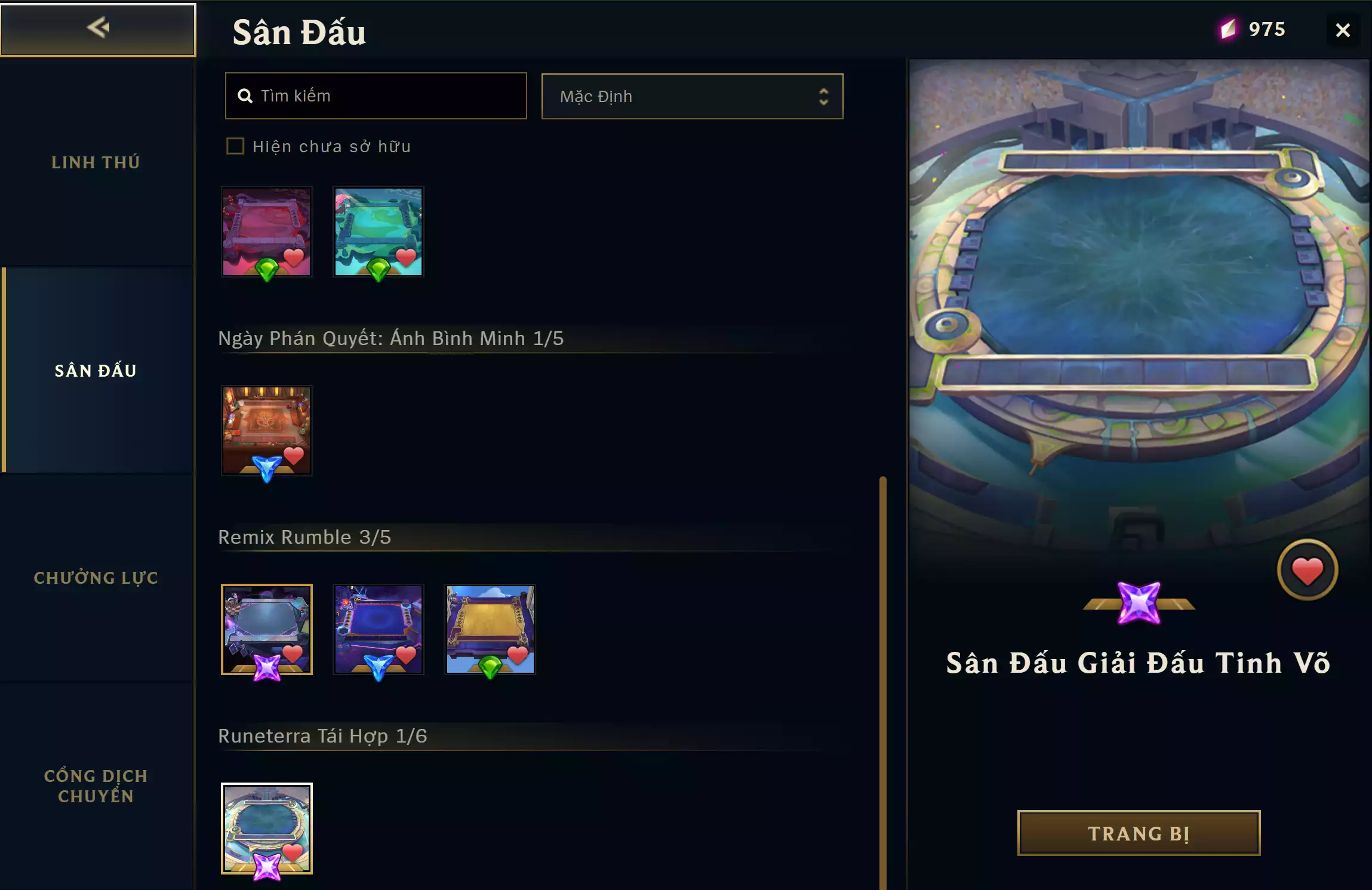Open the 'Mặc Định' sort dropdown
Screen dimensions: 1372x890
pos(692,96)
